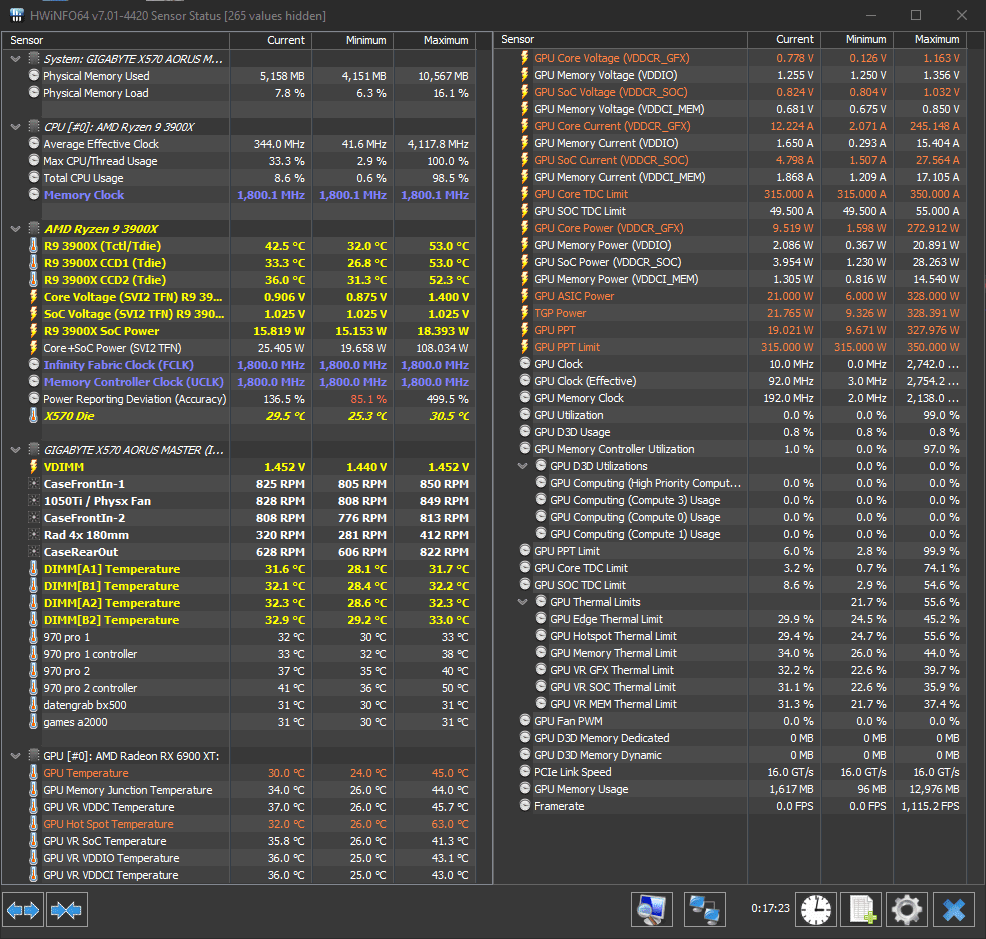Click the 12,976 MB GPU memory maximum
This screenshot has height=939, width=986.
934,789
